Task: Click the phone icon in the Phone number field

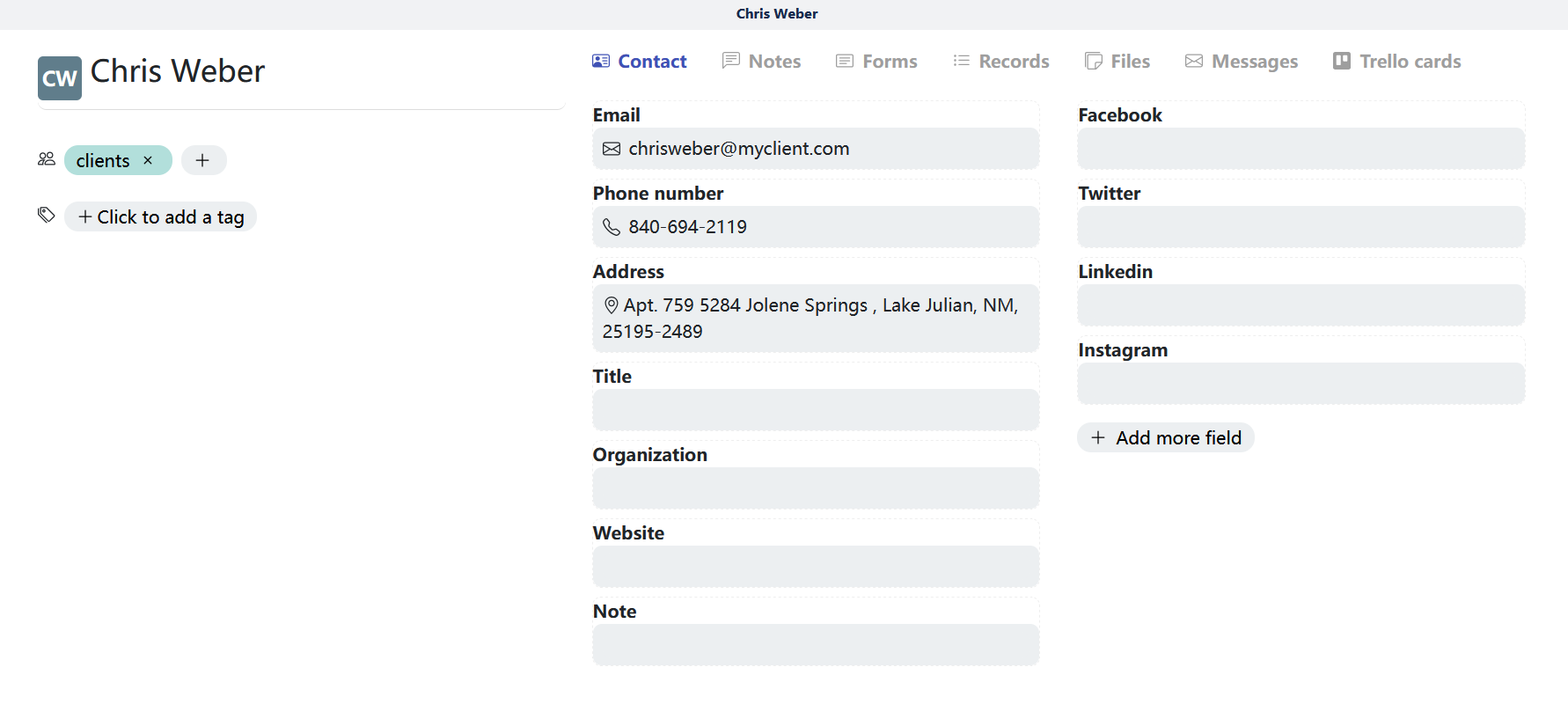Action: [x=612, y=227]
